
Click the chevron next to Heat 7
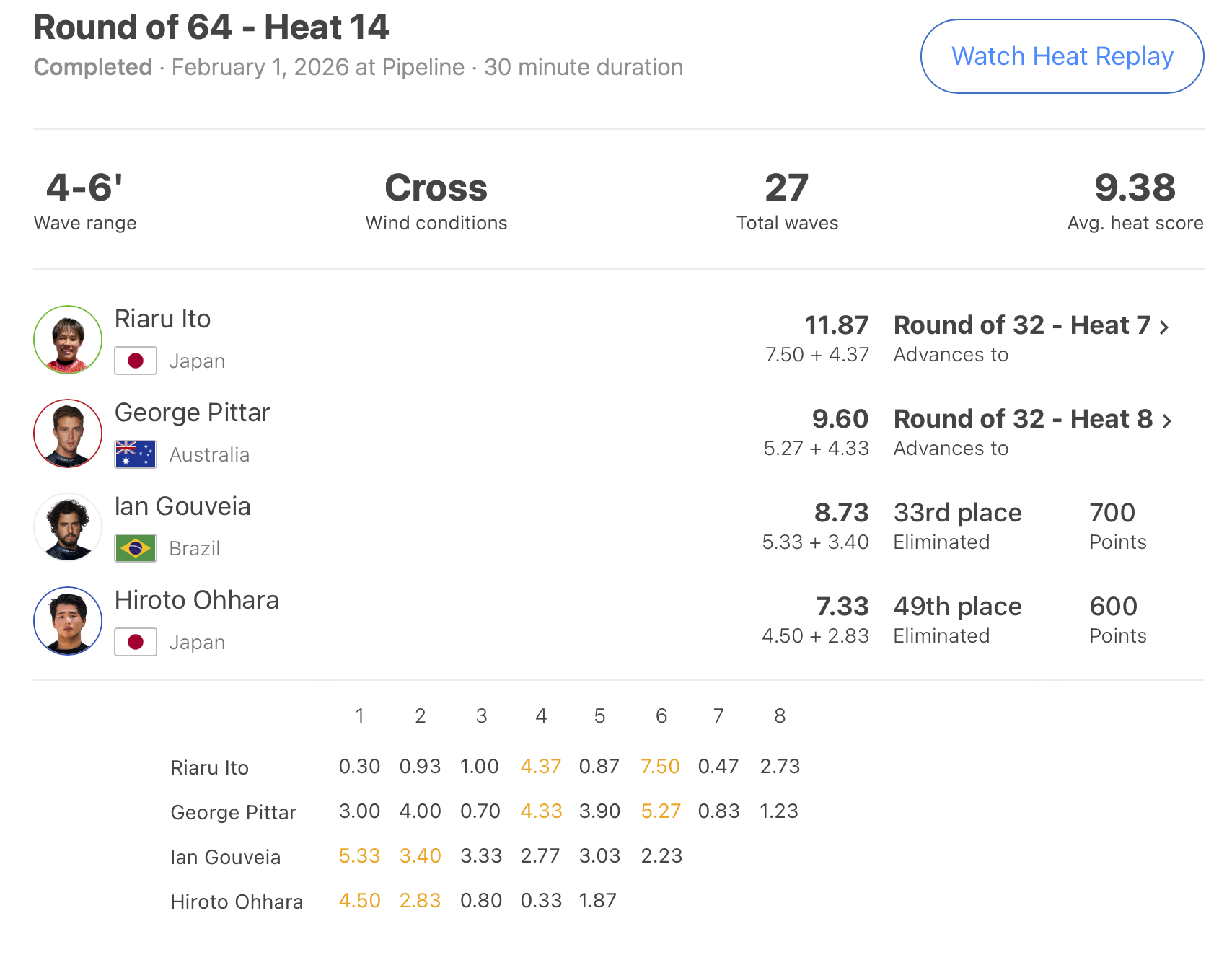click(x=1164, y=327)
